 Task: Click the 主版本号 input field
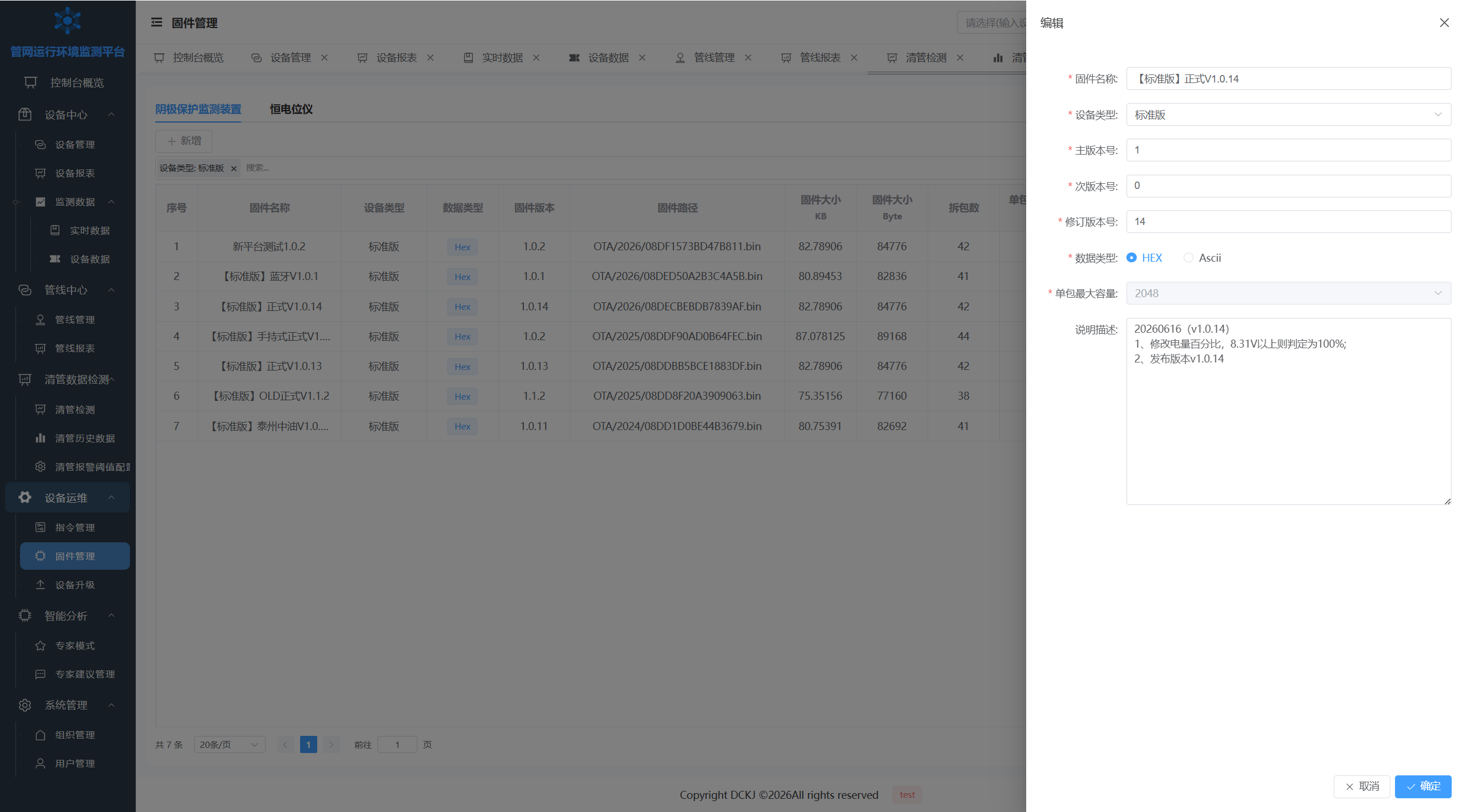(1288, 150)
